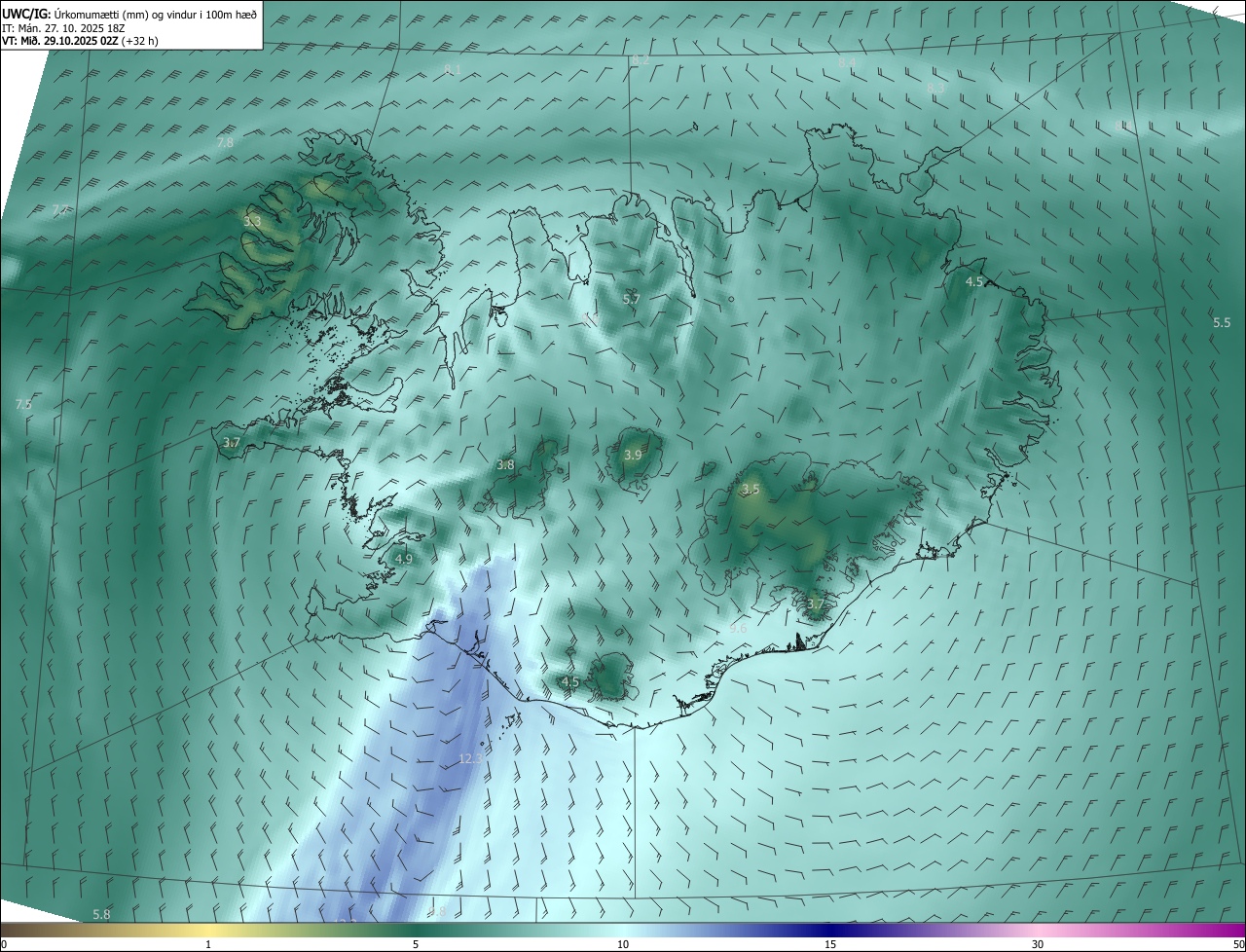Image resolution: width=1246 pixels, height=952 pixels.
Task: Click the 7.7 value label
Action: click(x=60, y=210)
